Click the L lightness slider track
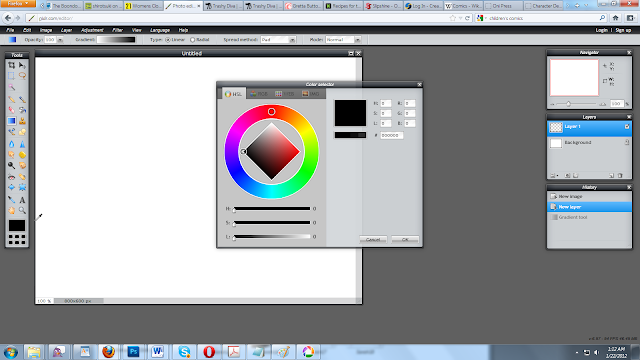Screen dimensions: 640x360 coord(272,237)
